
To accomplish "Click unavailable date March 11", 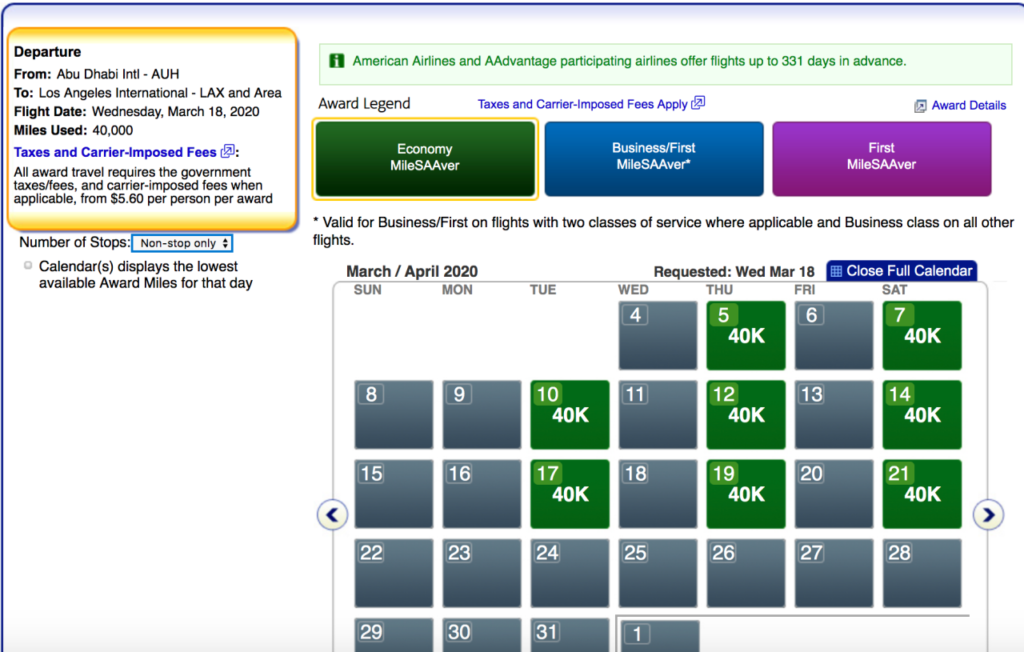I will pyautogui.click(x=658, y=414).
